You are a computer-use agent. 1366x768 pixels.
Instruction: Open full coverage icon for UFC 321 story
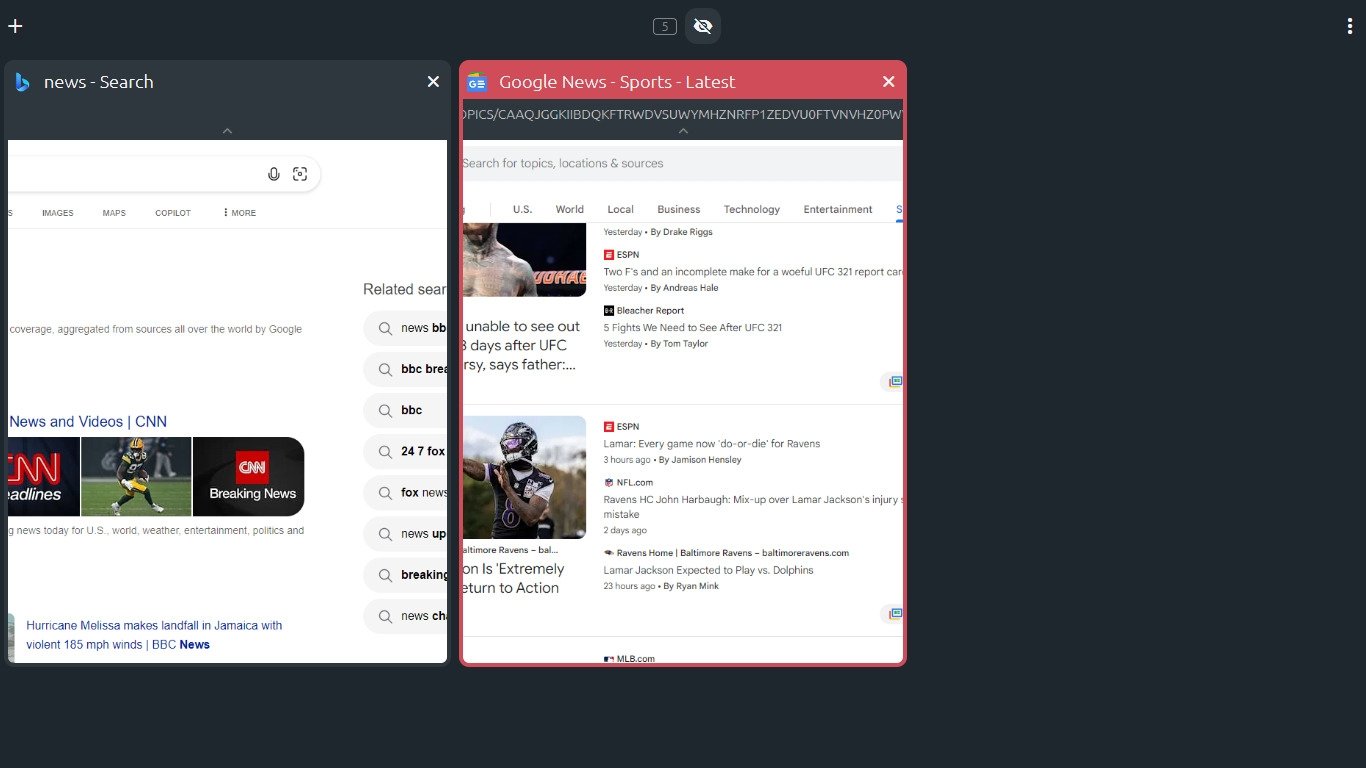(x=894, y=382)
